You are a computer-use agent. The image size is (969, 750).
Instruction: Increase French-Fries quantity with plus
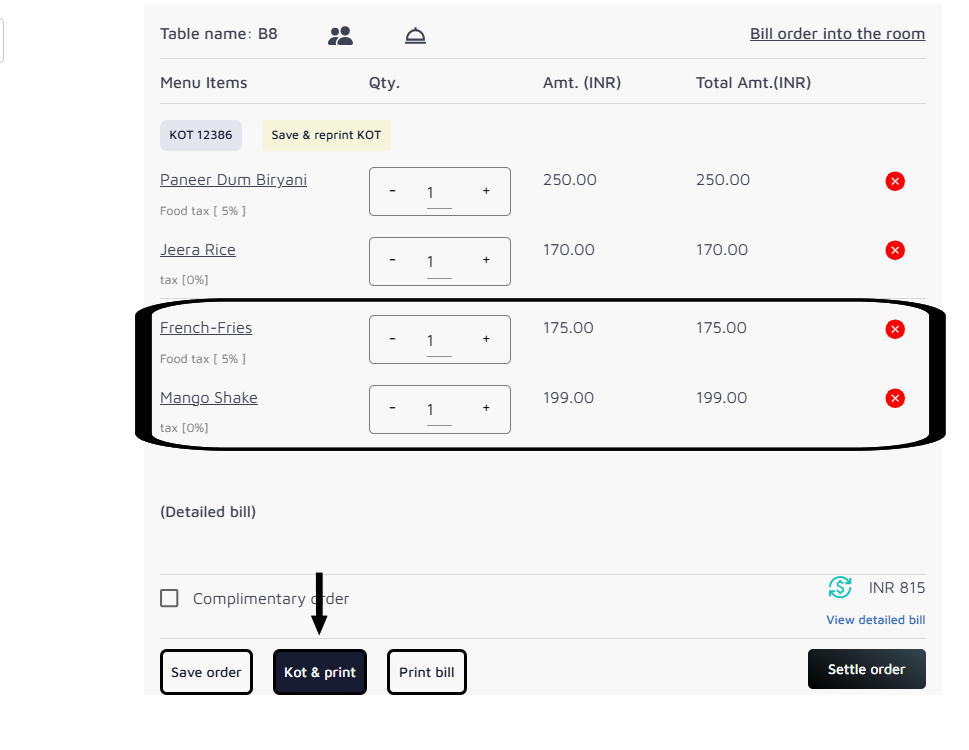486,339
